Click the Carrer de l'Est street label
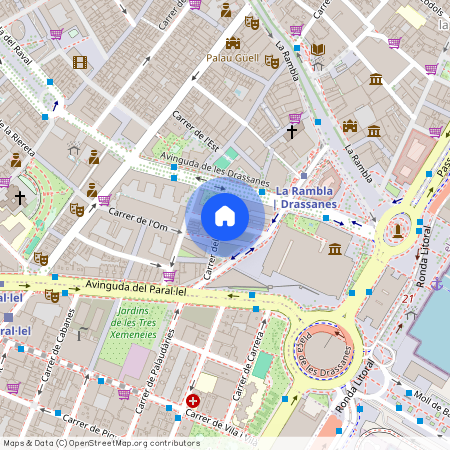This screenshot has width=450, height=450. point(196,131)
